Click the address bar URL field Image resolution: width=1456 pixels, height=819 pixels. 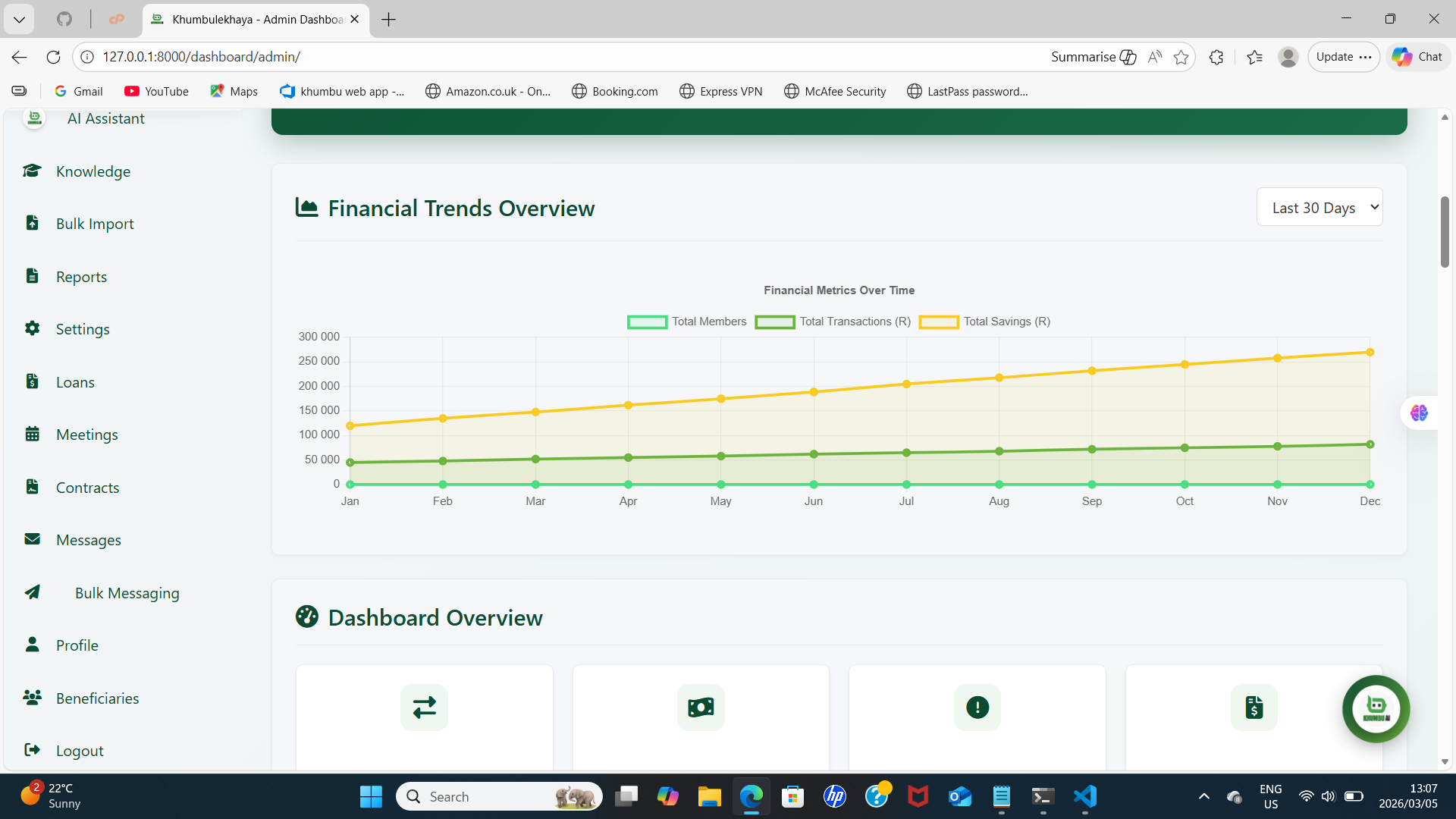[x=202, y=56]
